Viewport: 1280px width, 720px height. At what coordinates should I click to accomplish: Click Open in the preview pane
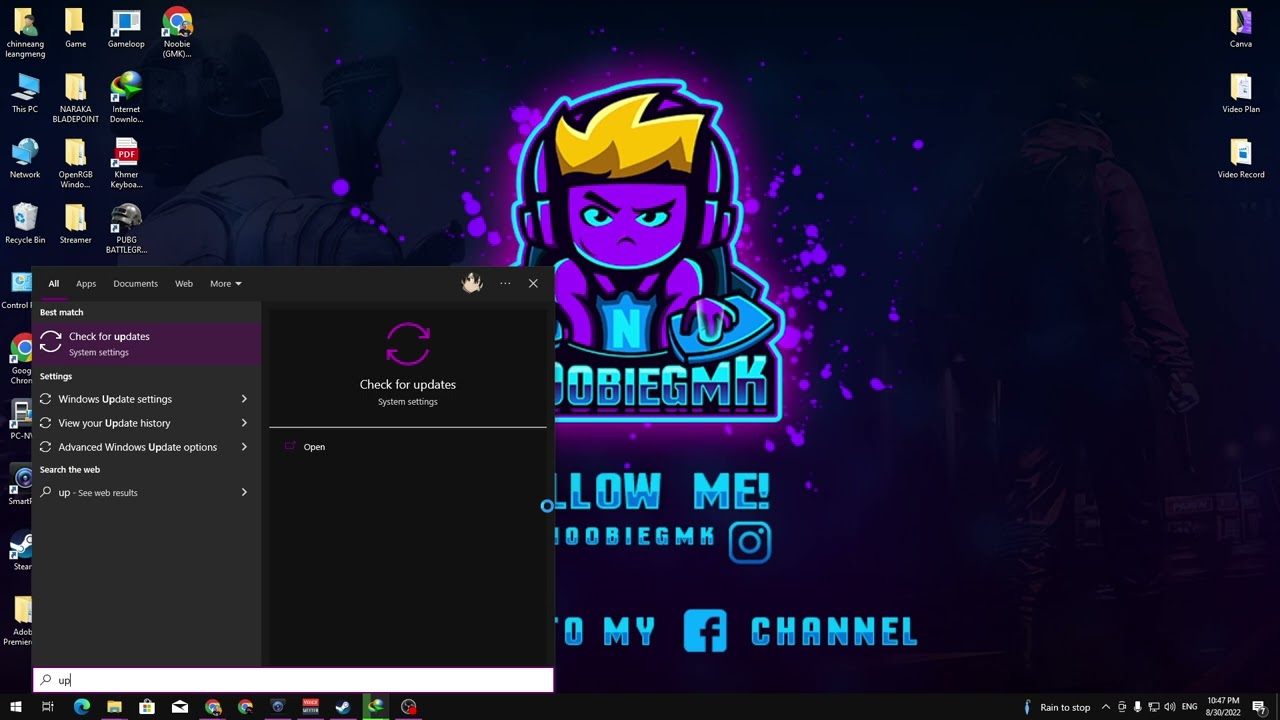tap(314, 447)
